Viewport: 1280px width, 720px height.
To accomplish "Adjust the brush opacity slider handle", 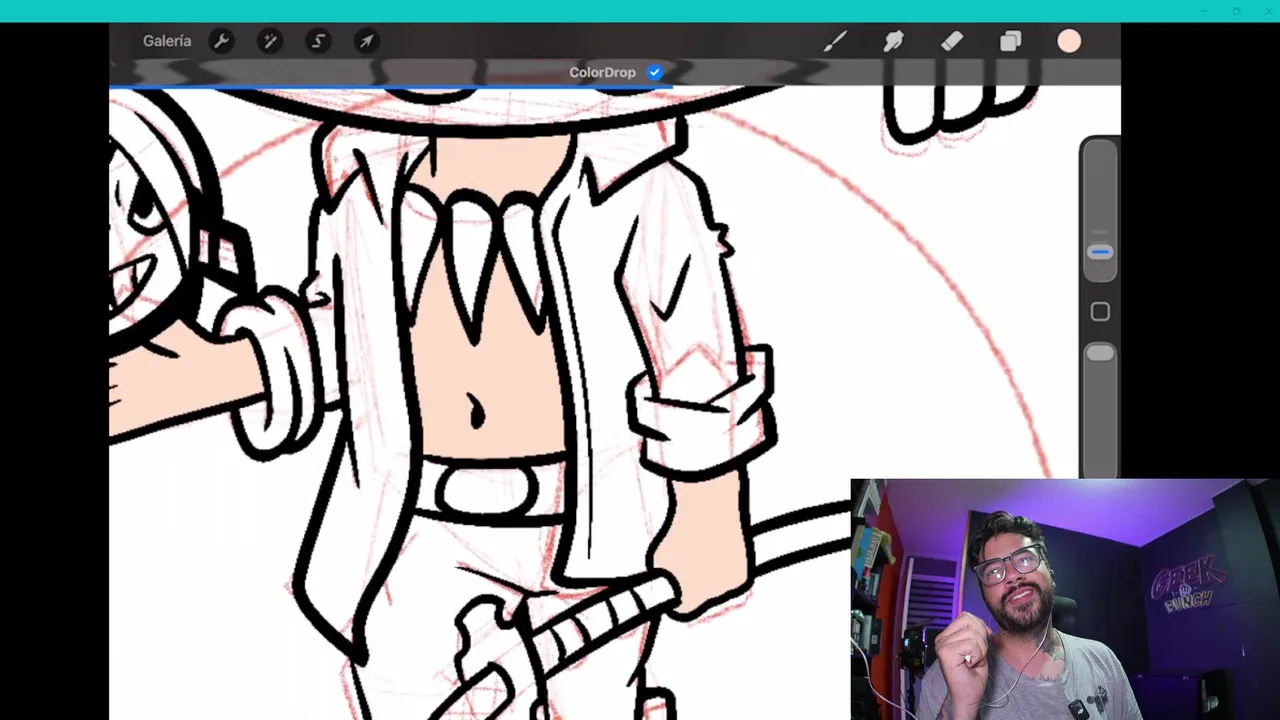I will click(1100, 353).
